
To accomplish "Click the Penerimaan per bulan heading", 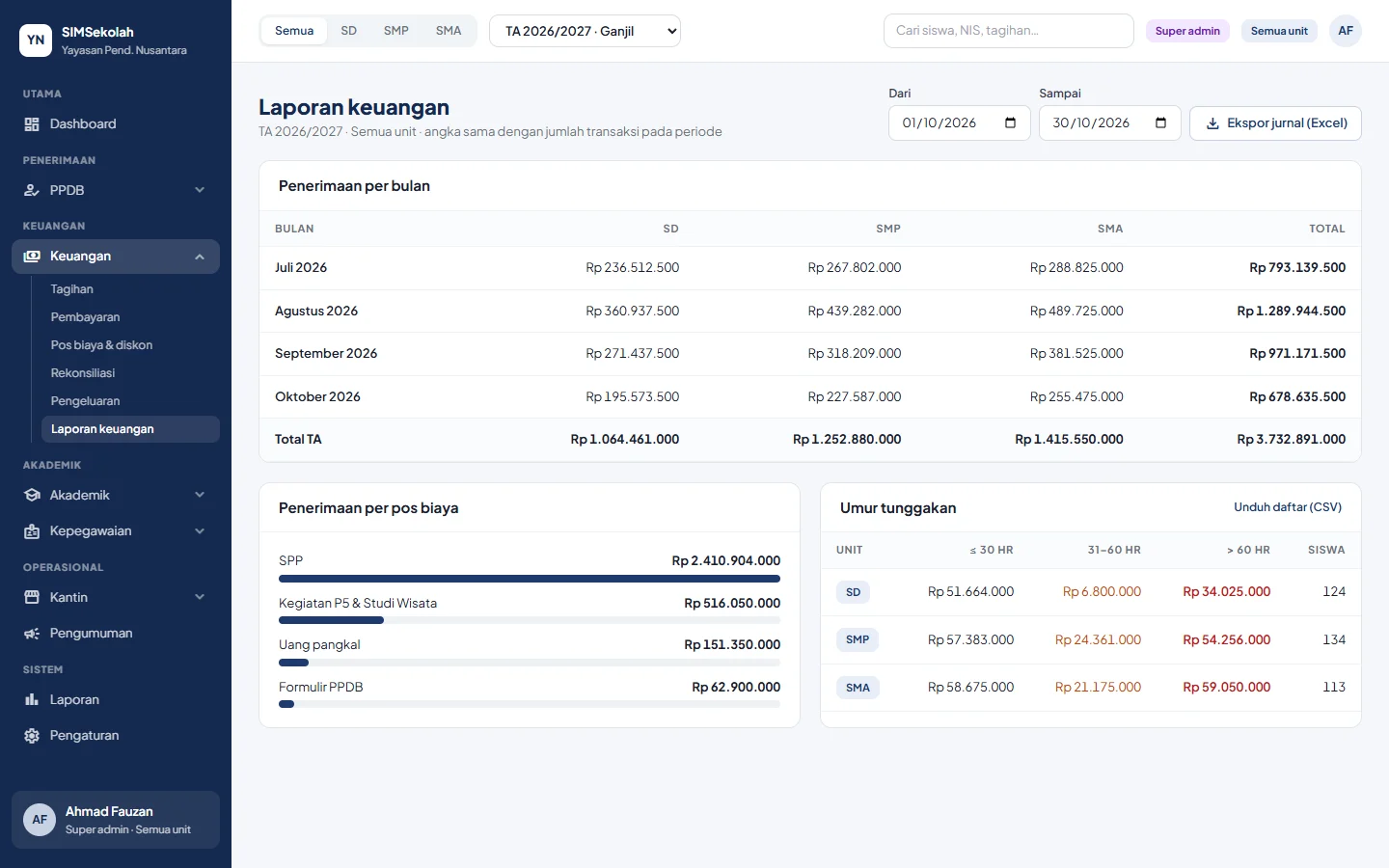I will [354, 186].
